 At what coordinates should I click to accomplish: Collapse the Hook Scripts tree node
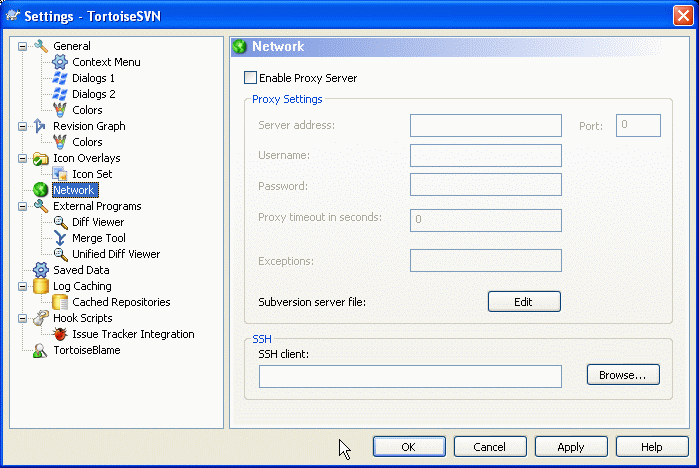22,318
